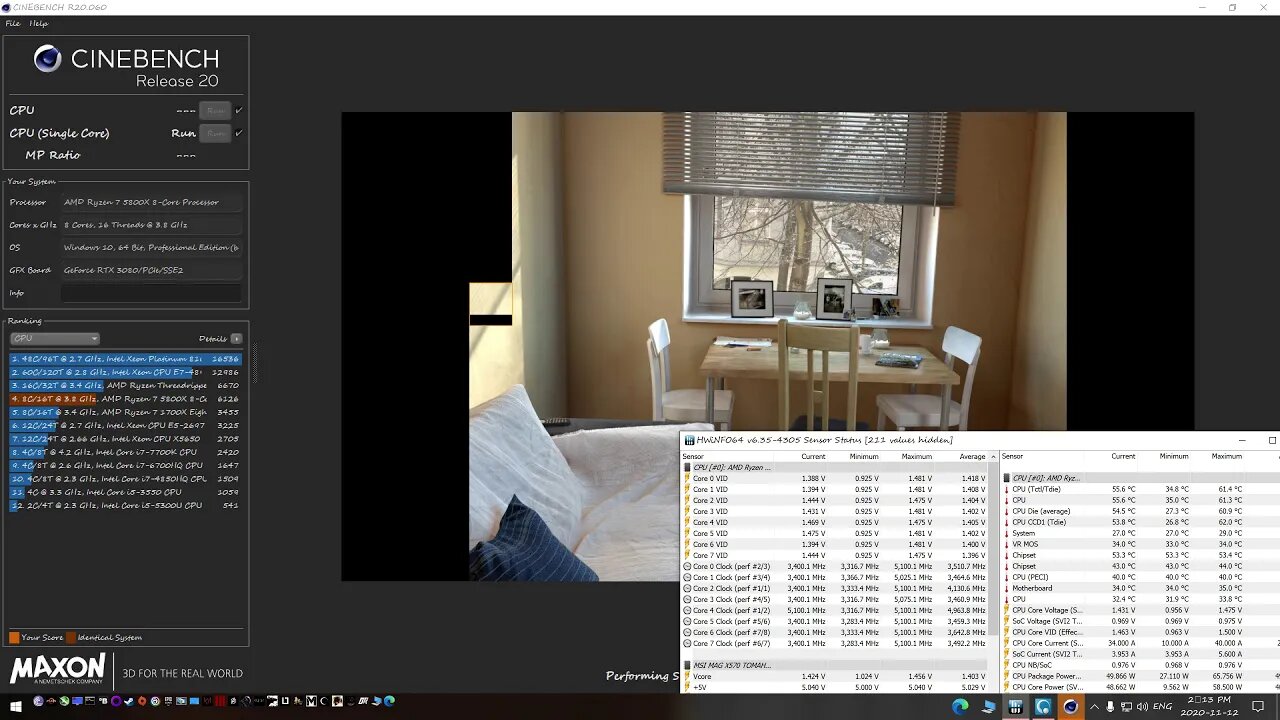Open the volume control tray icon

1142,707
